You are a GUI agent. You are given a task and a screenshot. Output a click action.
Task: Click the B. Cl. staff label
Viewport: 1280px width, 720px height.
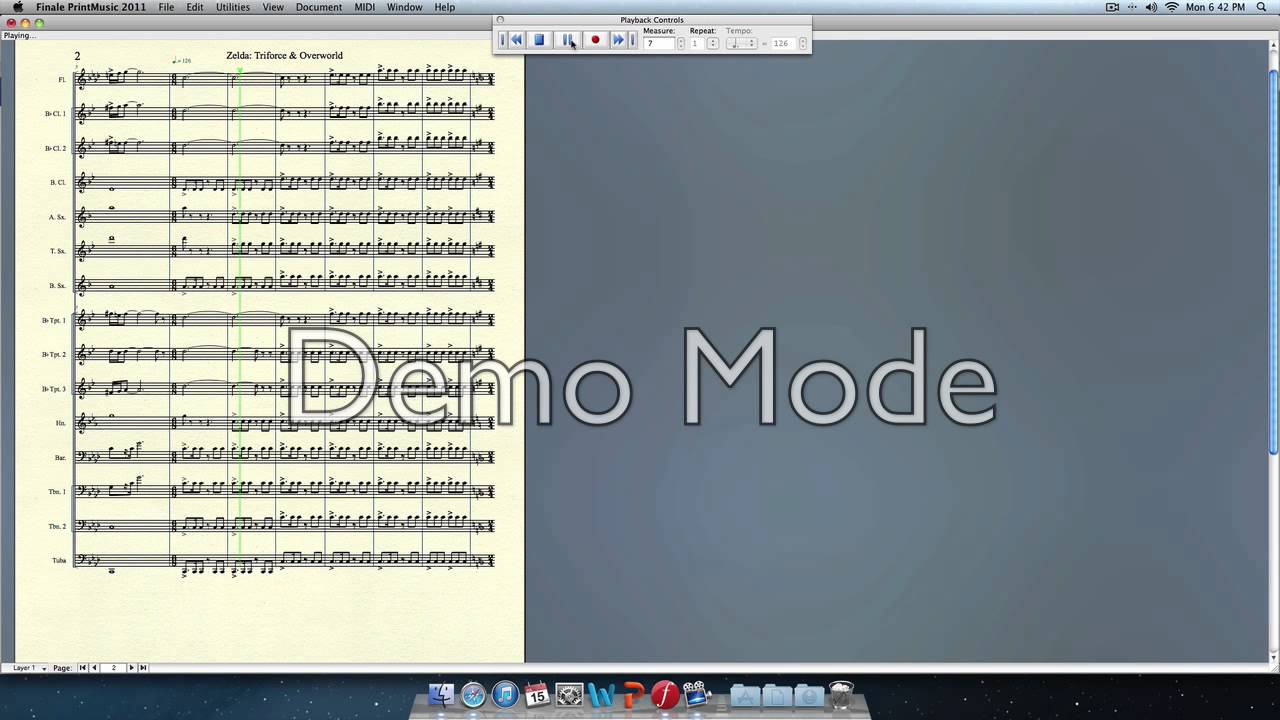point(58,182)
